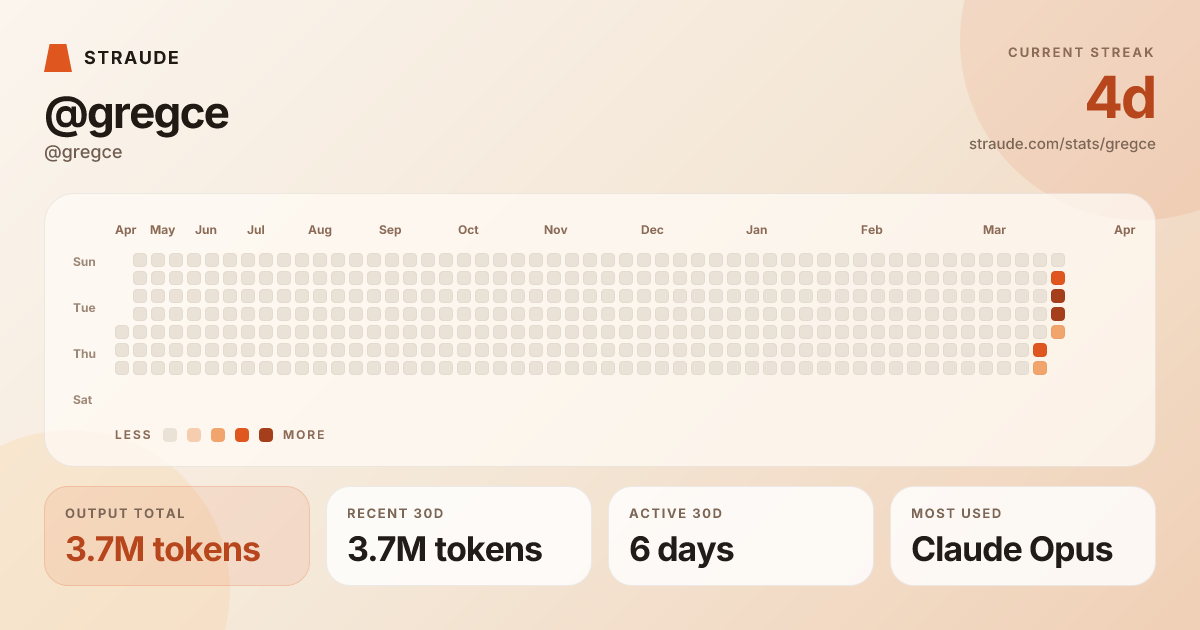
Task: Click the pale peach legend swatch
Action: click(x=194, y=435)
